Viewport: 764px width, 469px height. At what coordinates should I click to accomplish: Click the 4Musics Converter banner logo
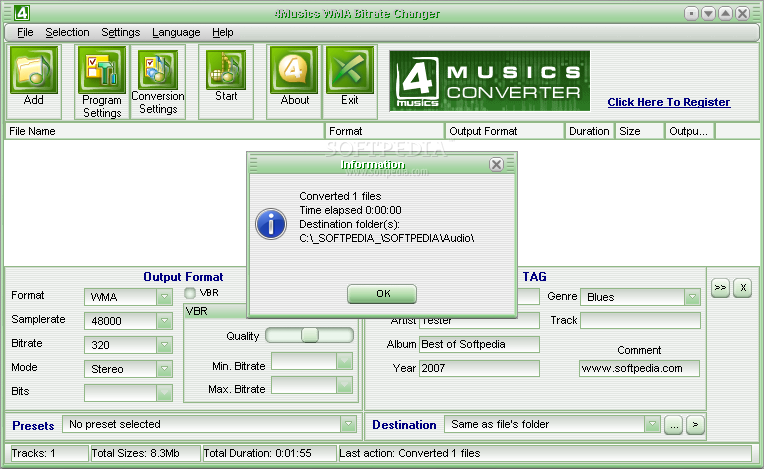point(489,81)
